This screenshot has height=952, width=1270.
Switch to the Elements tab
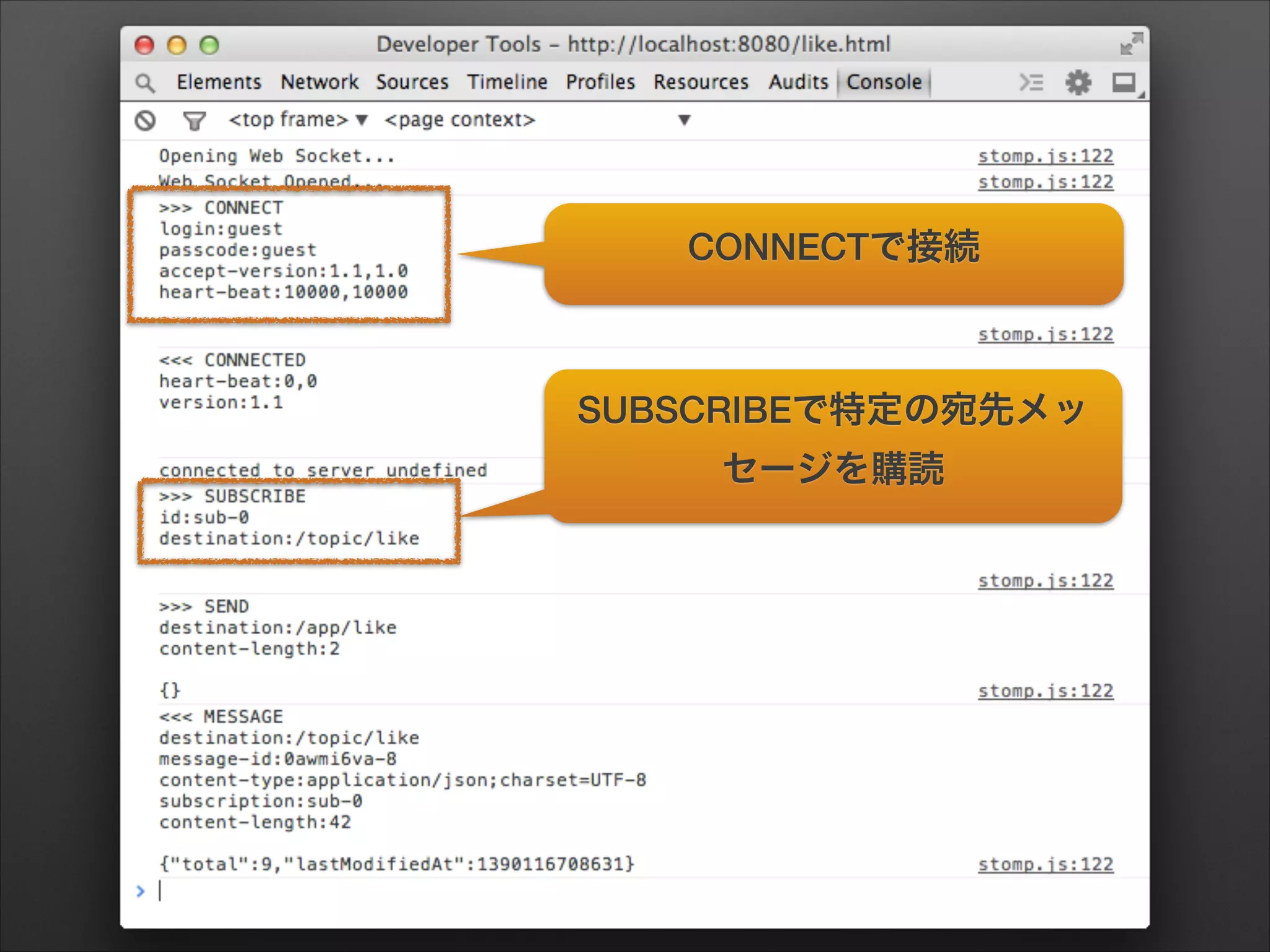pyautogui.click(x=219, y=82)
